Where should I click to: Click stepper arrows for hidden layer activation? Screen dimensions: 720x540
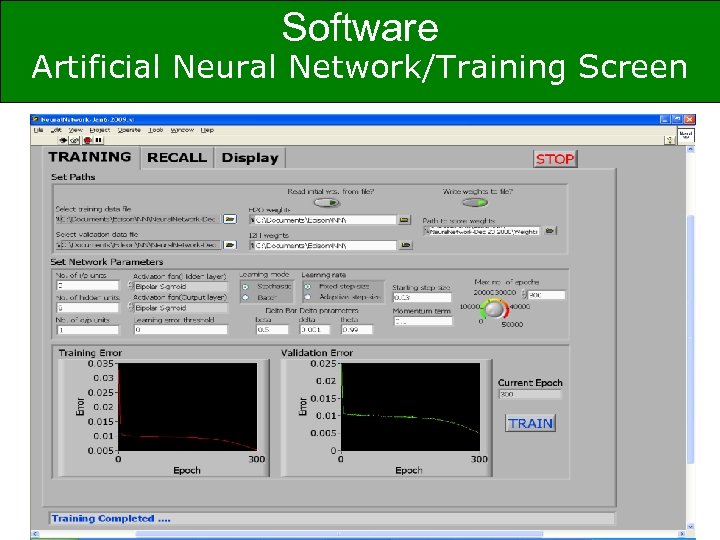[x=131, y=287]
